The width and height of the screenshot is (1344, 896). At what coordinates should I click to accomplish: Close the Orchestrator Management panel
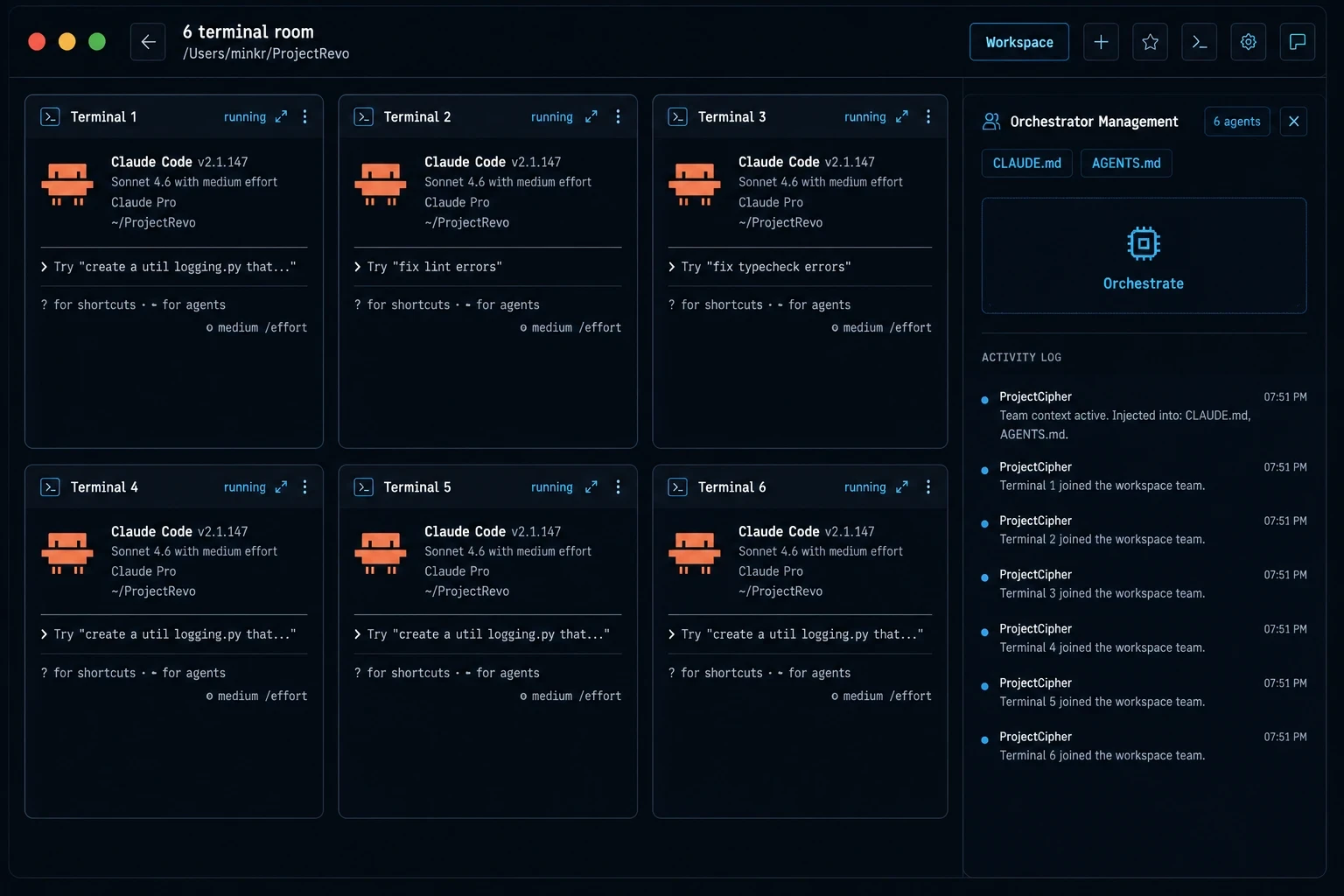click(x=1293, y=122)
